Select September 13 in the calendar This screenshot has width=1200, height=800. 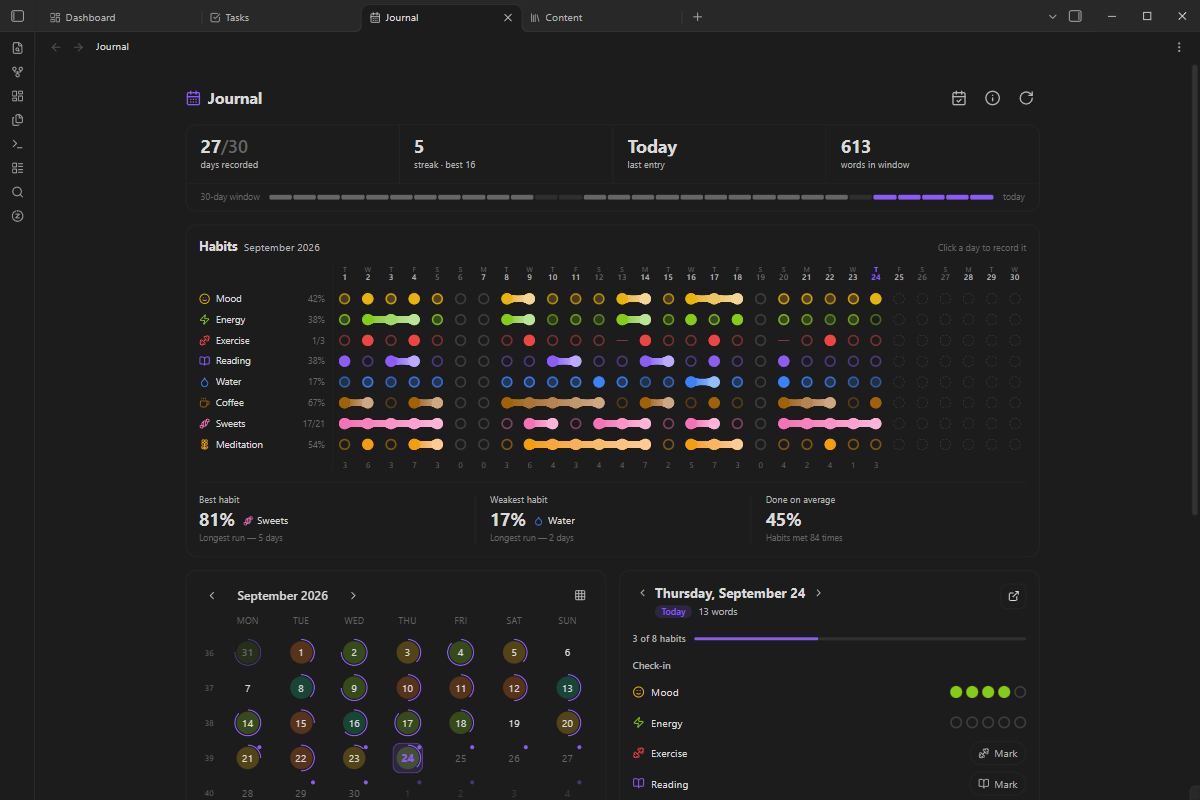[x=567, y=688]
